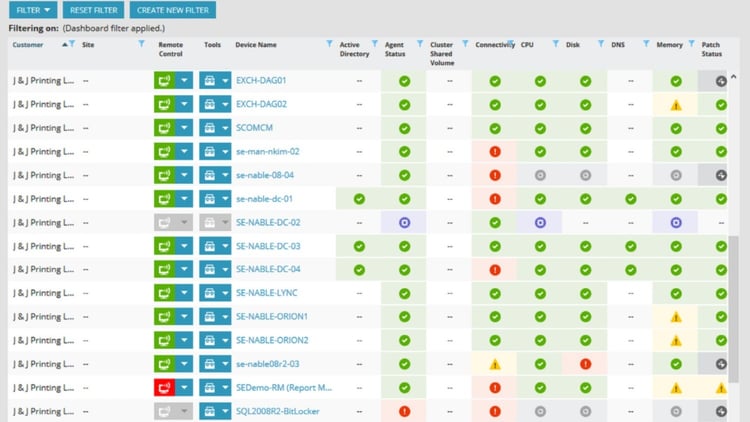Open remote control for SCOMCM
The height and width of the screenshot is (422, 750).
point(164,128)
